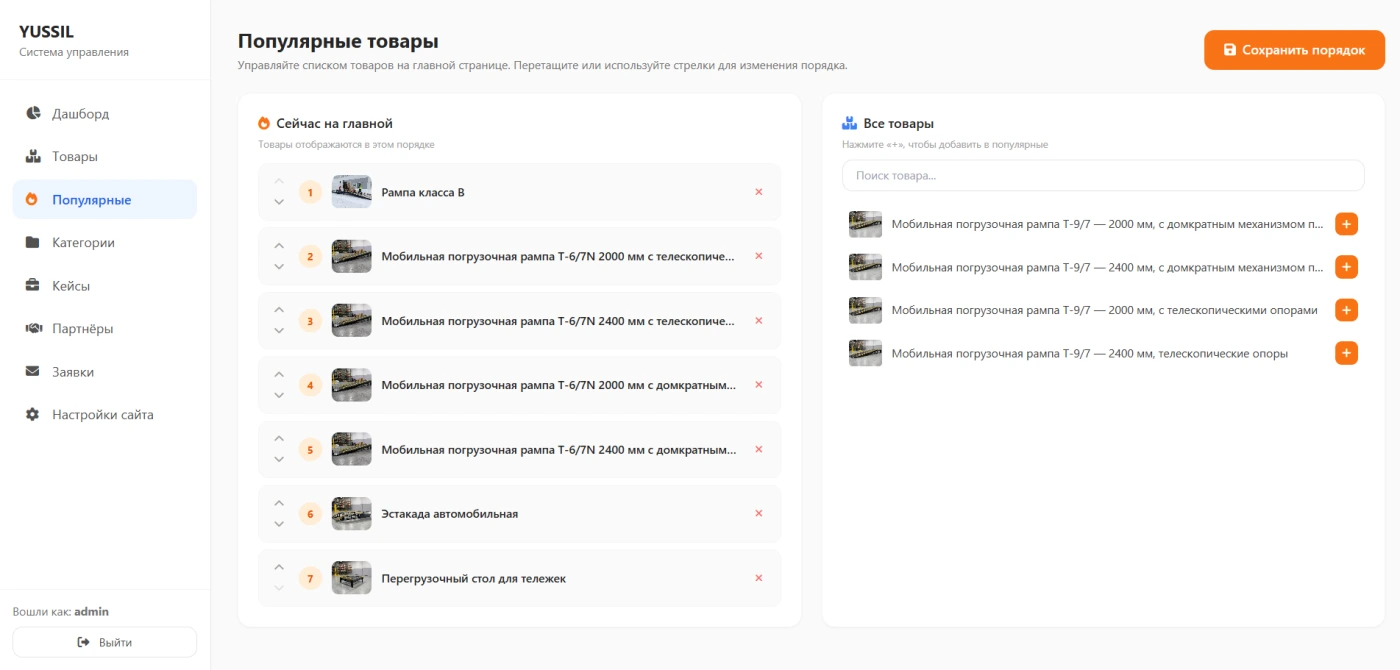Add T-9/7 2000 мм телескопическими опорами product
Viewport: 1400px width, 670px height.
coord(1346,310)
